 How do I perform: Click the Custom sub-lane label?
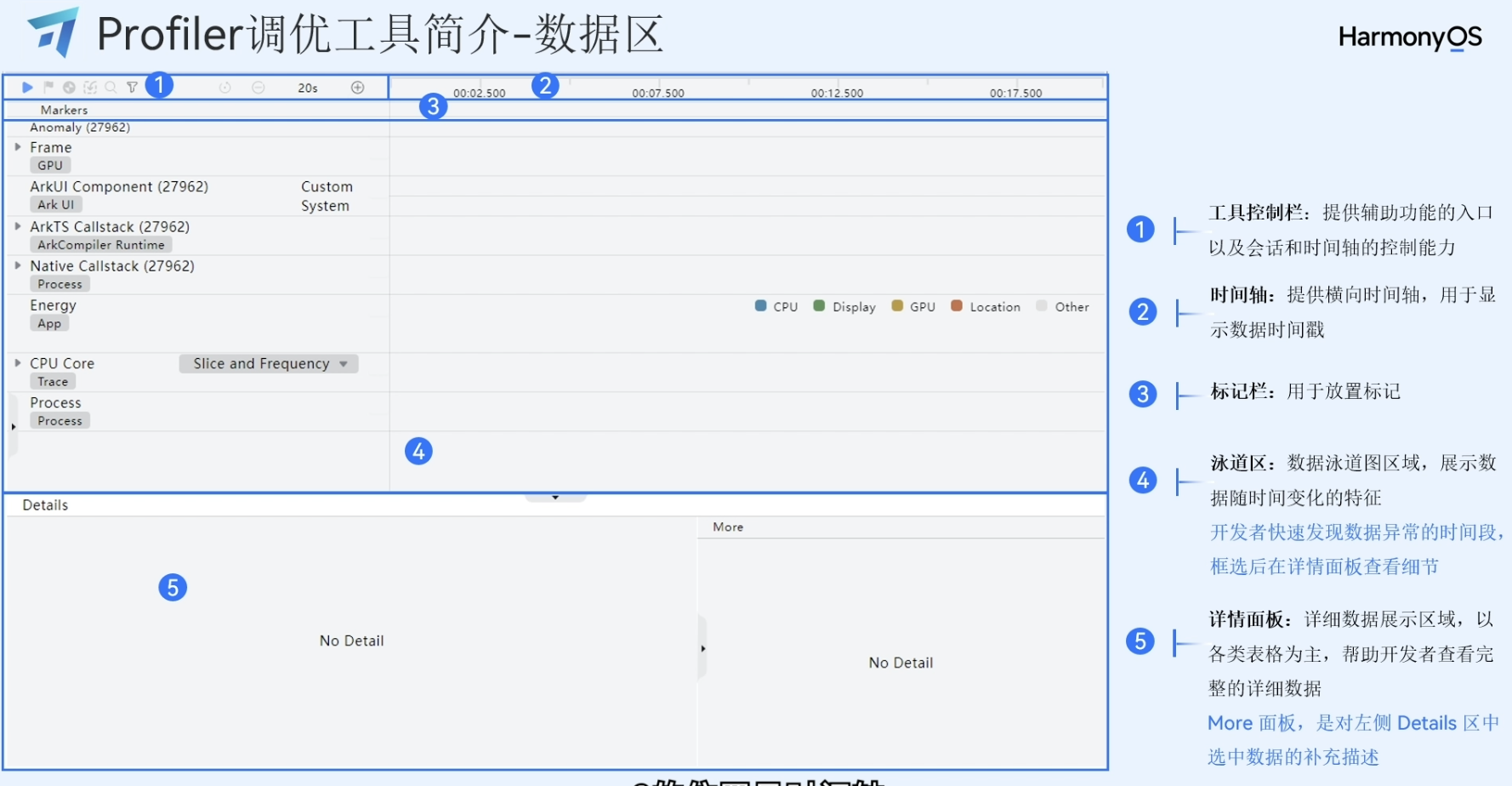[x=327, y=186]
